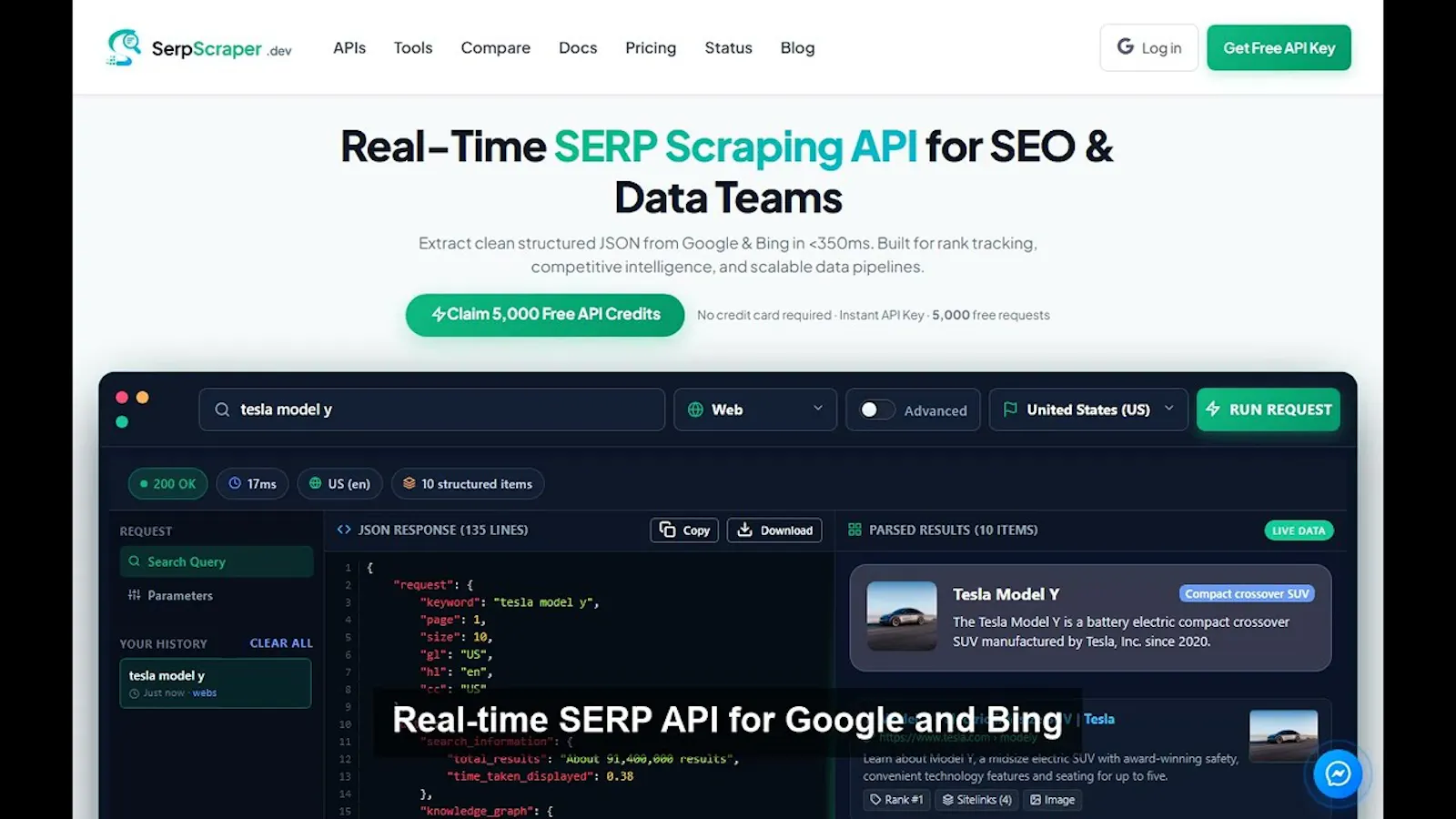1456x819 pixels.
Task: Click the 10 structured items badge
Action: [468, 483]
